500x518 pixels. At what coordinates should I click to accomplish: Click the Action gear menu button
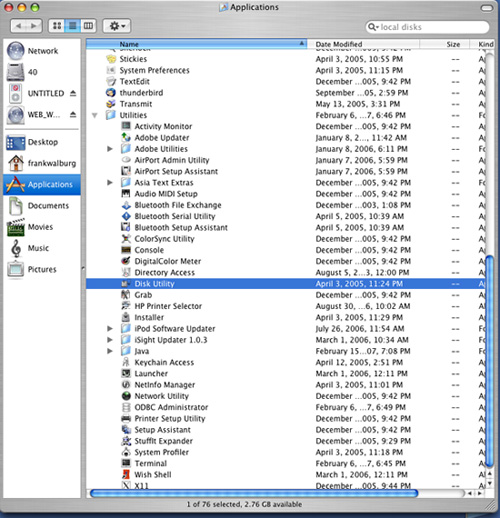point(117,26)
